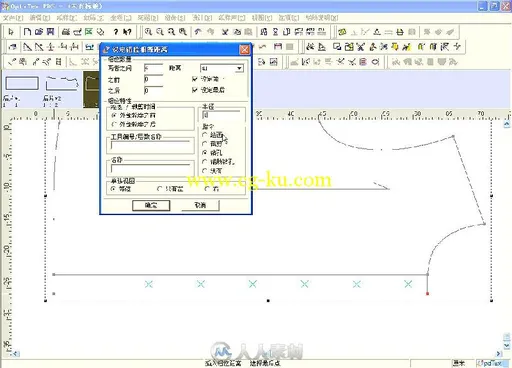Select the arrow pointer tool in toolbar
The width and height of the screenshot is (512, 368).
click(11, 32)
